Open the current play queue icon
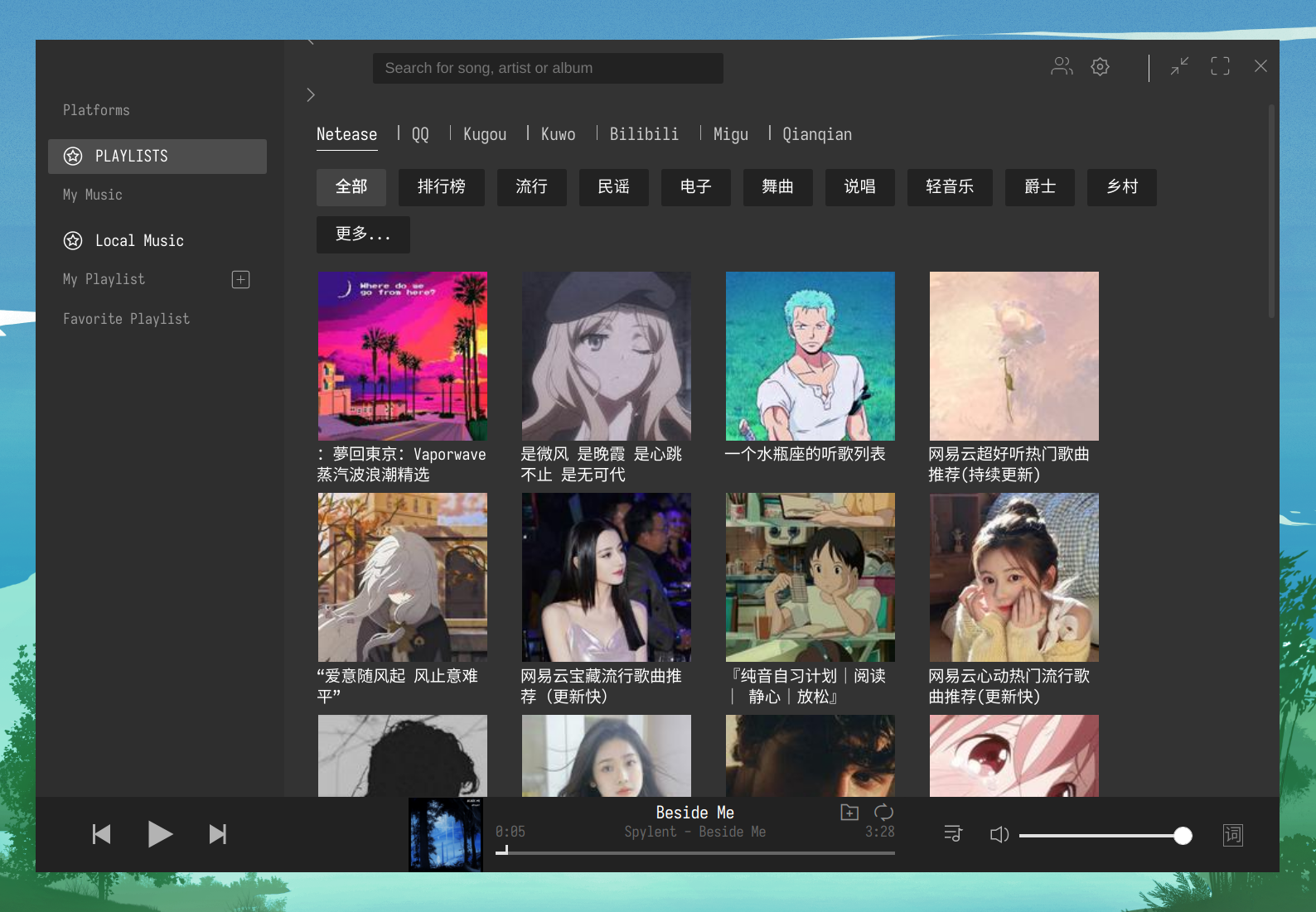This screenshot has width=1316, height=912. click(x=953, y=833)
